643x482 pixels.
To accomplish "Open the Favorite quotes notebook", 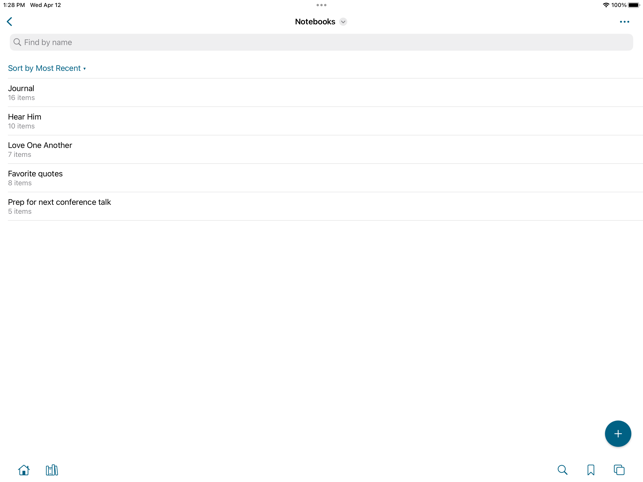I will 35,177.
